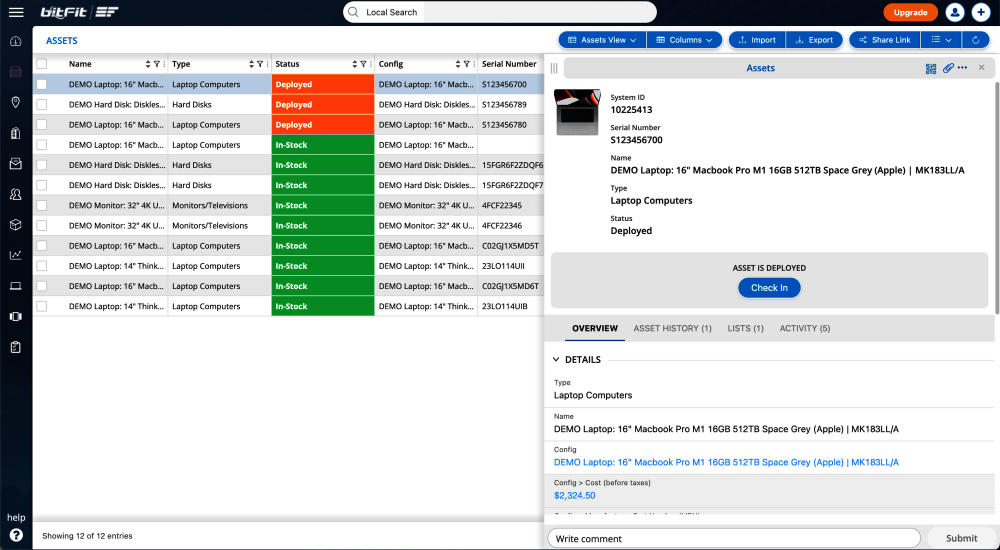The height and width of the screenshot is (550, 1000).
Task: Click the user profile icon
Action: tap(955, 12)
